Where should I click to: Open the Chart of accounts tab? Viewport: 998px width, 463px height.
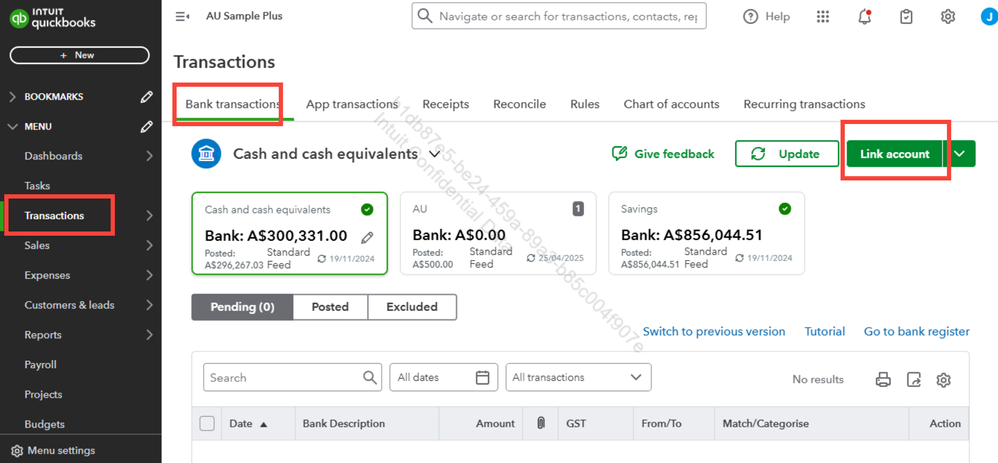pyautogui.click(x=671, y=104)
